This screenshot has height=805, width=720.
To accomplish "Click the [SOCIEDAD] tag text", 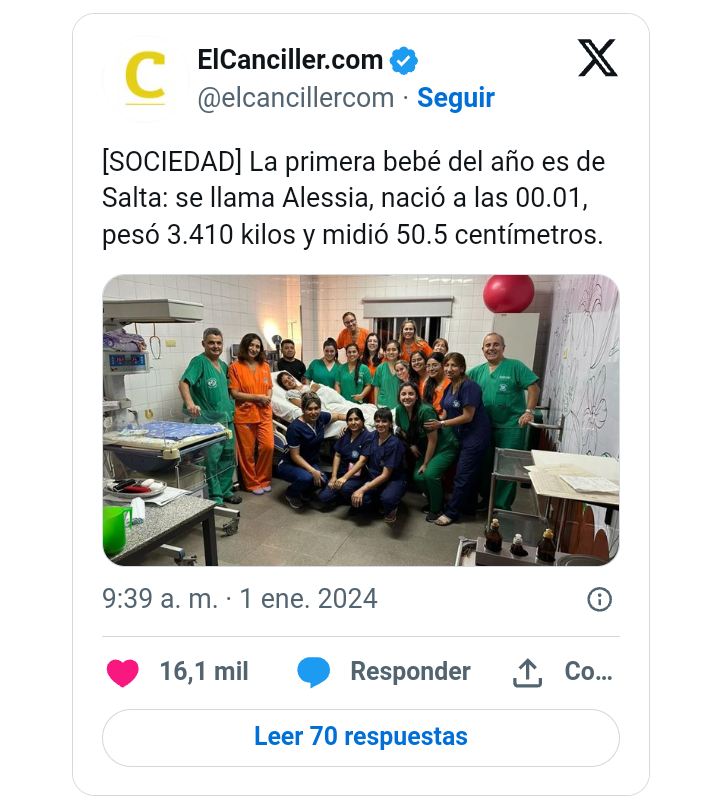I will coord(172,162).
